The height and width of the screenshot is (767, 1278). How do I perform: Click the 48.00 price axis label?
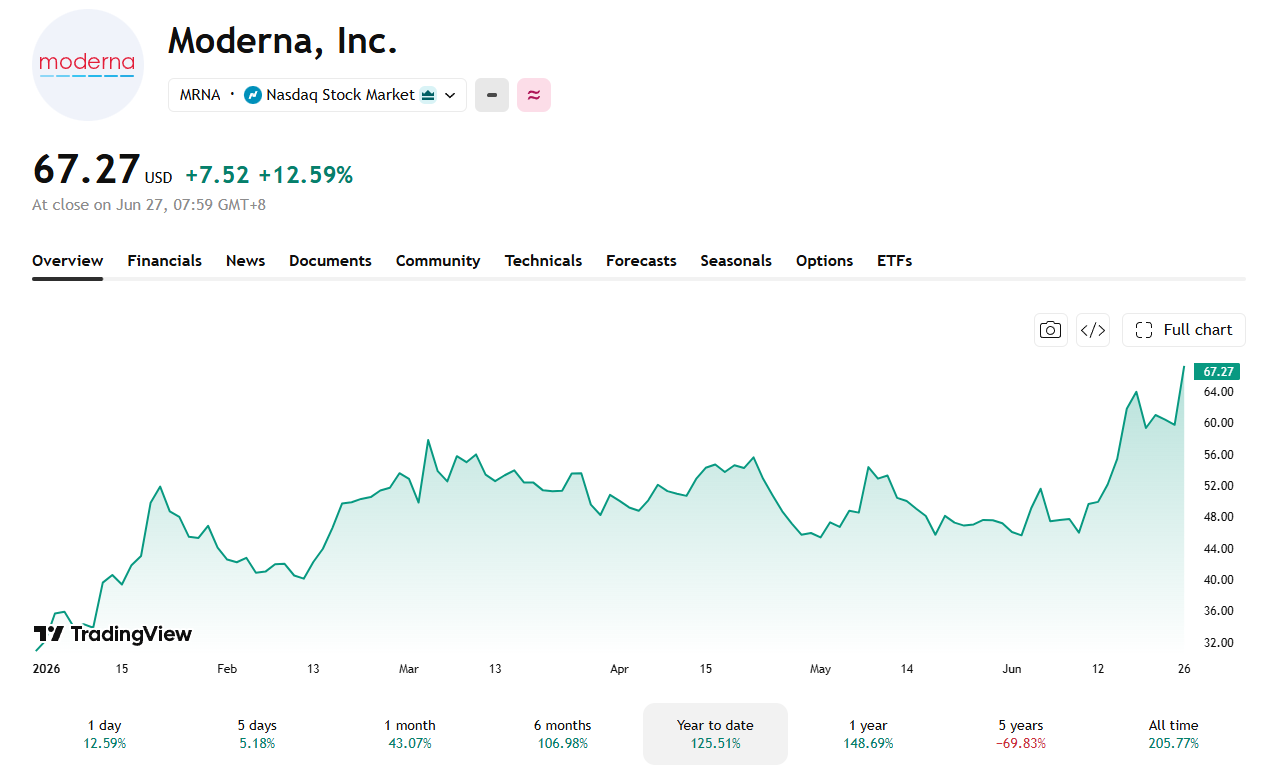(1218, 517)
